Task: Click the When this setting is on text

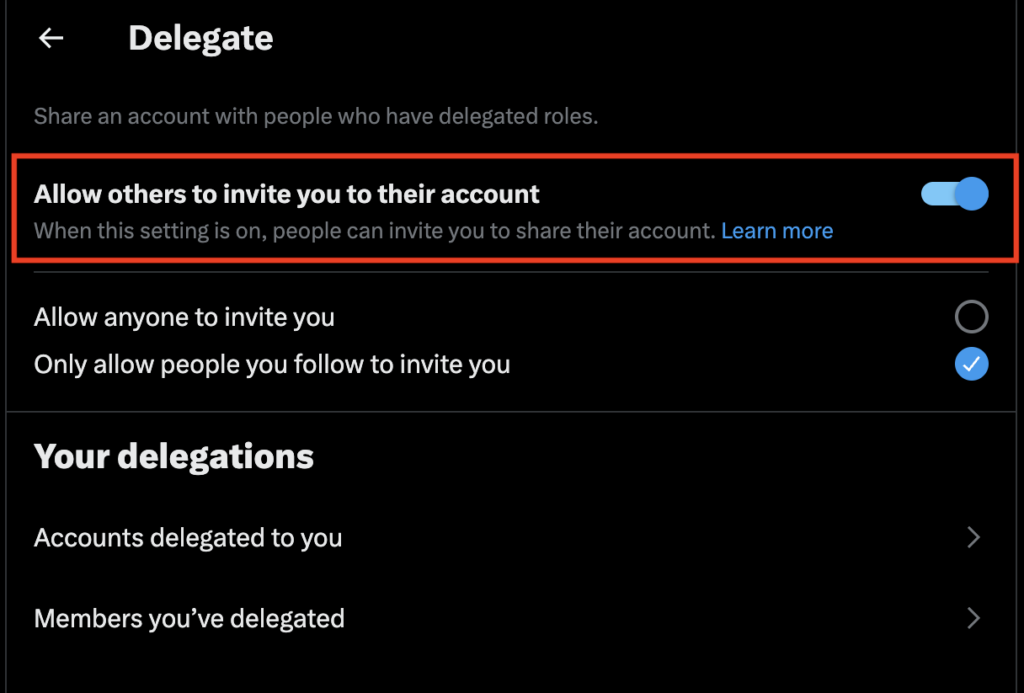Action: click(374, 231)
